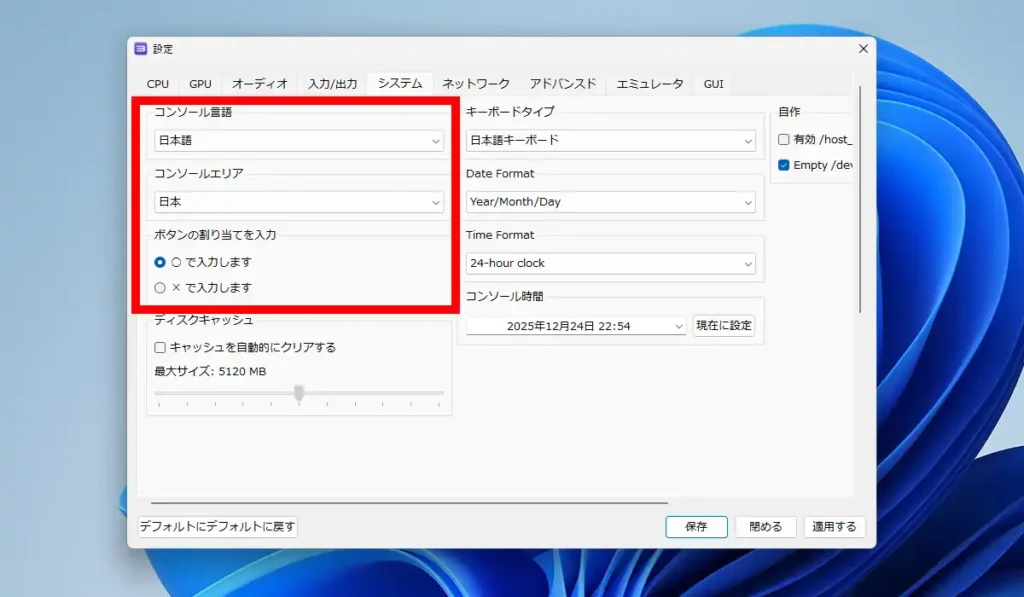Check the 有効 /host checkbox
The width and height of the screenshot is (1024, 597).
[783, 141]
